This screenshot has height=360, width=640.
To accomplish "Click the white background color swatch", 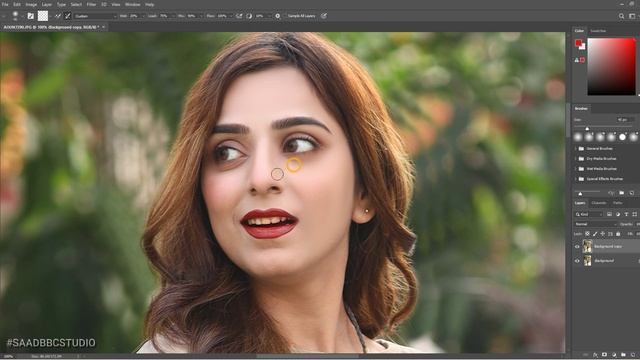I will (x=582, y=47).
